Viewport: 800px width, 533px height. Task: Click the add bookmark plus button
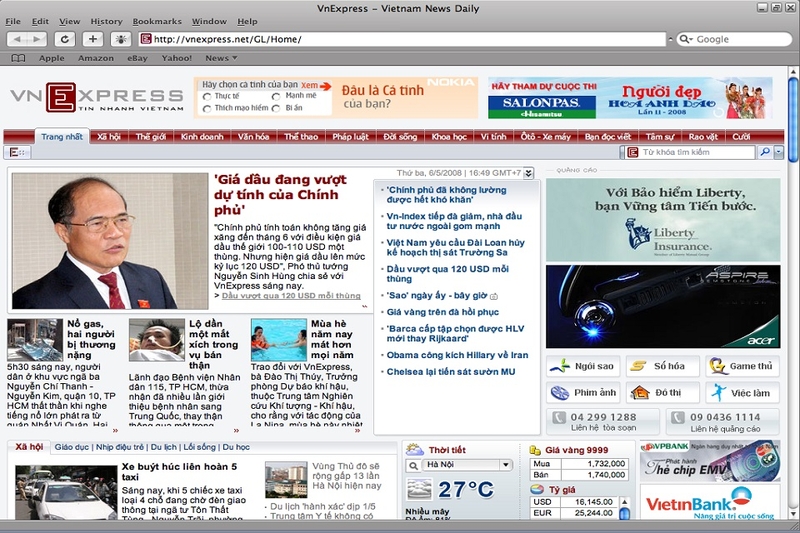92,39
